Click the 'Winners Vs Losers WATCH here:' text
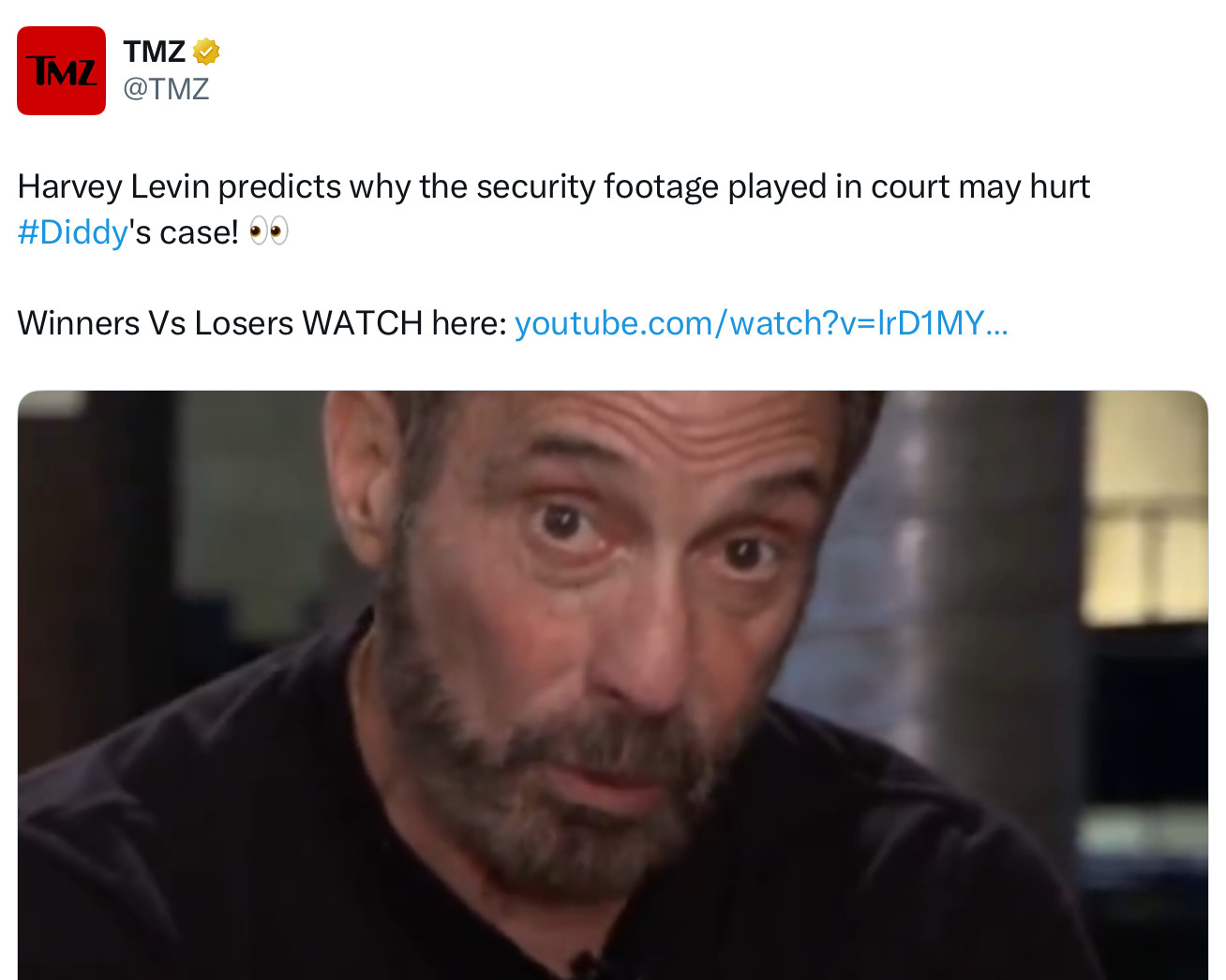 pos(262,323)
